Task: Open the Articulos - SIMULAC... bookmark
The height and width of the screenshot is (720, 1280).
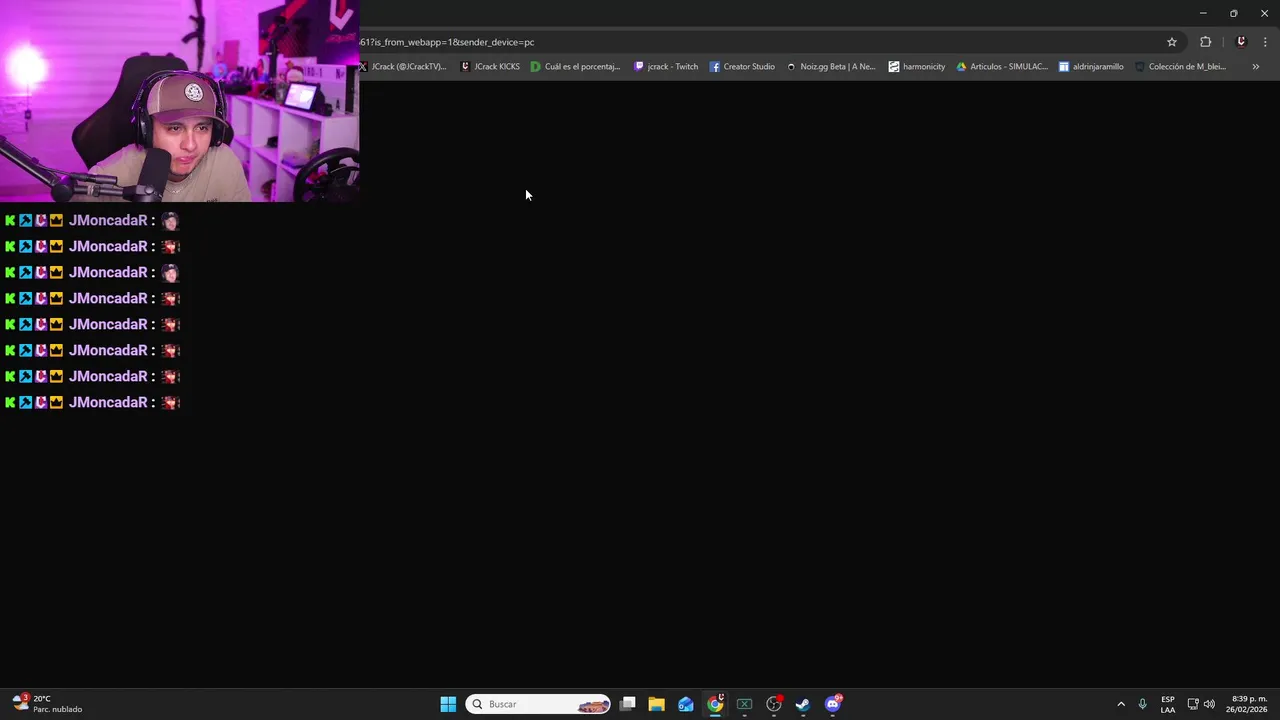Action: (x=1002, y=67)
